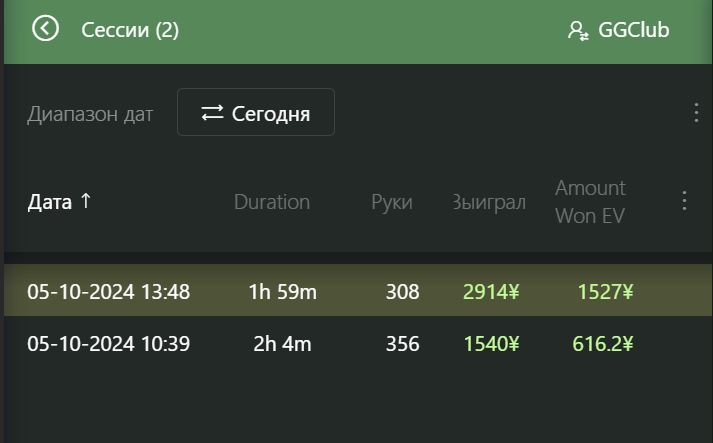
Task: Select the 05-10-2024 13:48 session row
Action: coord(358,291)
